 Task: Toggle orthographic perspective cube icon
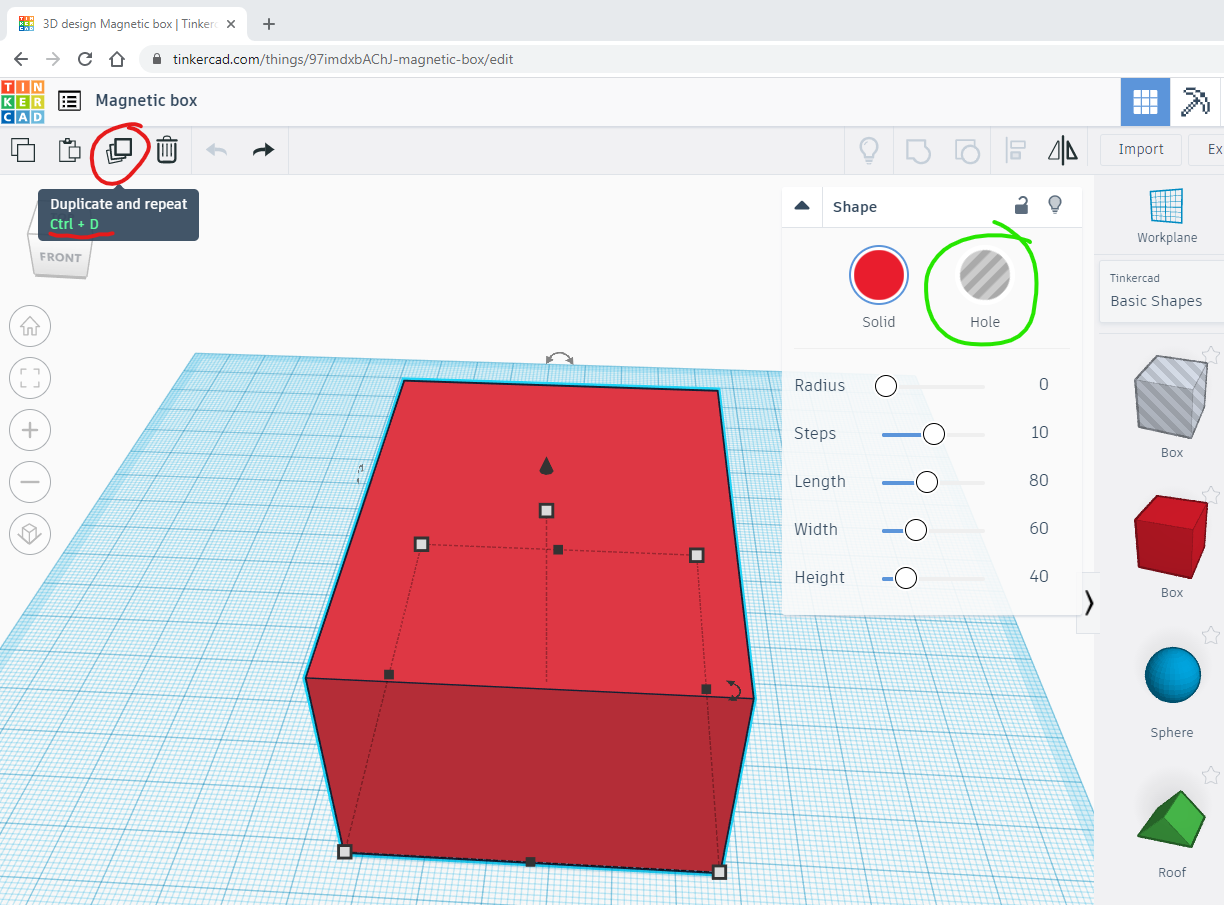tap(30, 534)
